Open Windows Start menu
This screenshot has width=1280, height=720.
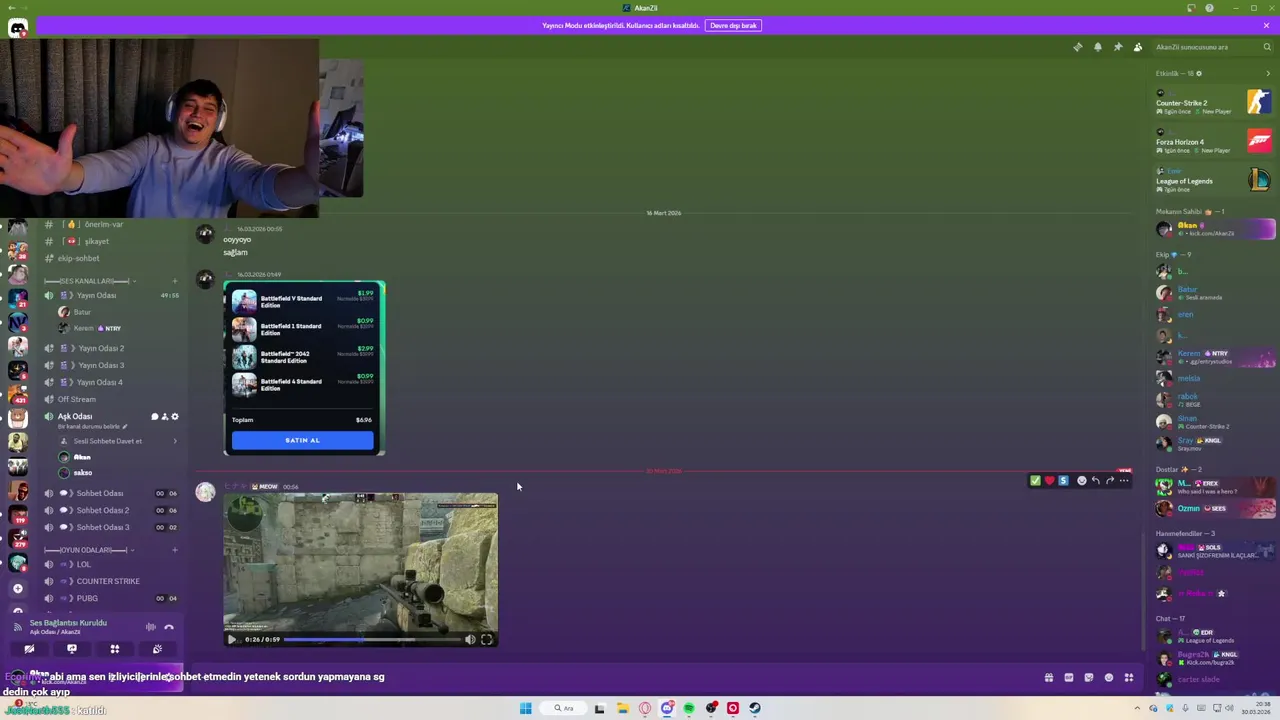pos(525,708)
